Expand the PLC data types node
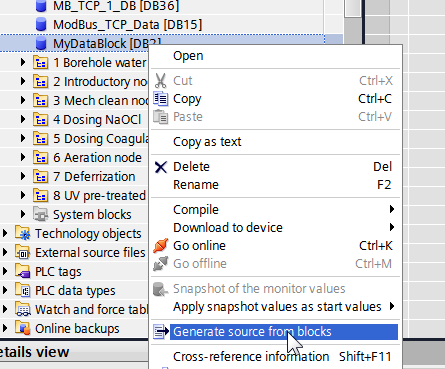 (x=5, y=290)
